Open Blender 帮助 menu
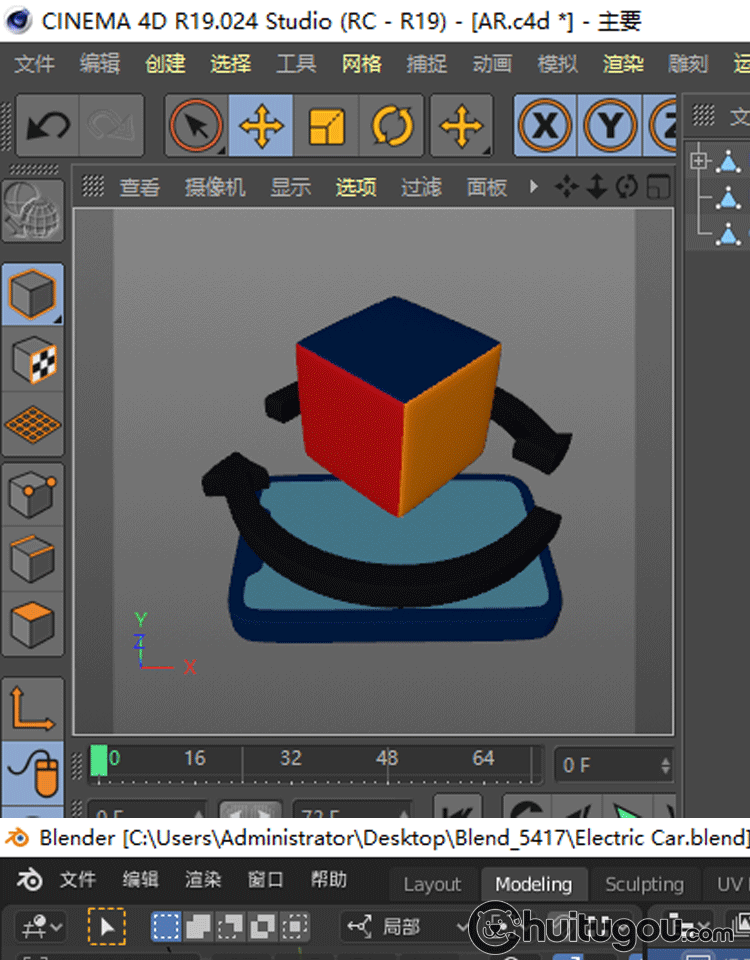Image resolution: width=750 pixels, height=960 pixels. point(329,880)
